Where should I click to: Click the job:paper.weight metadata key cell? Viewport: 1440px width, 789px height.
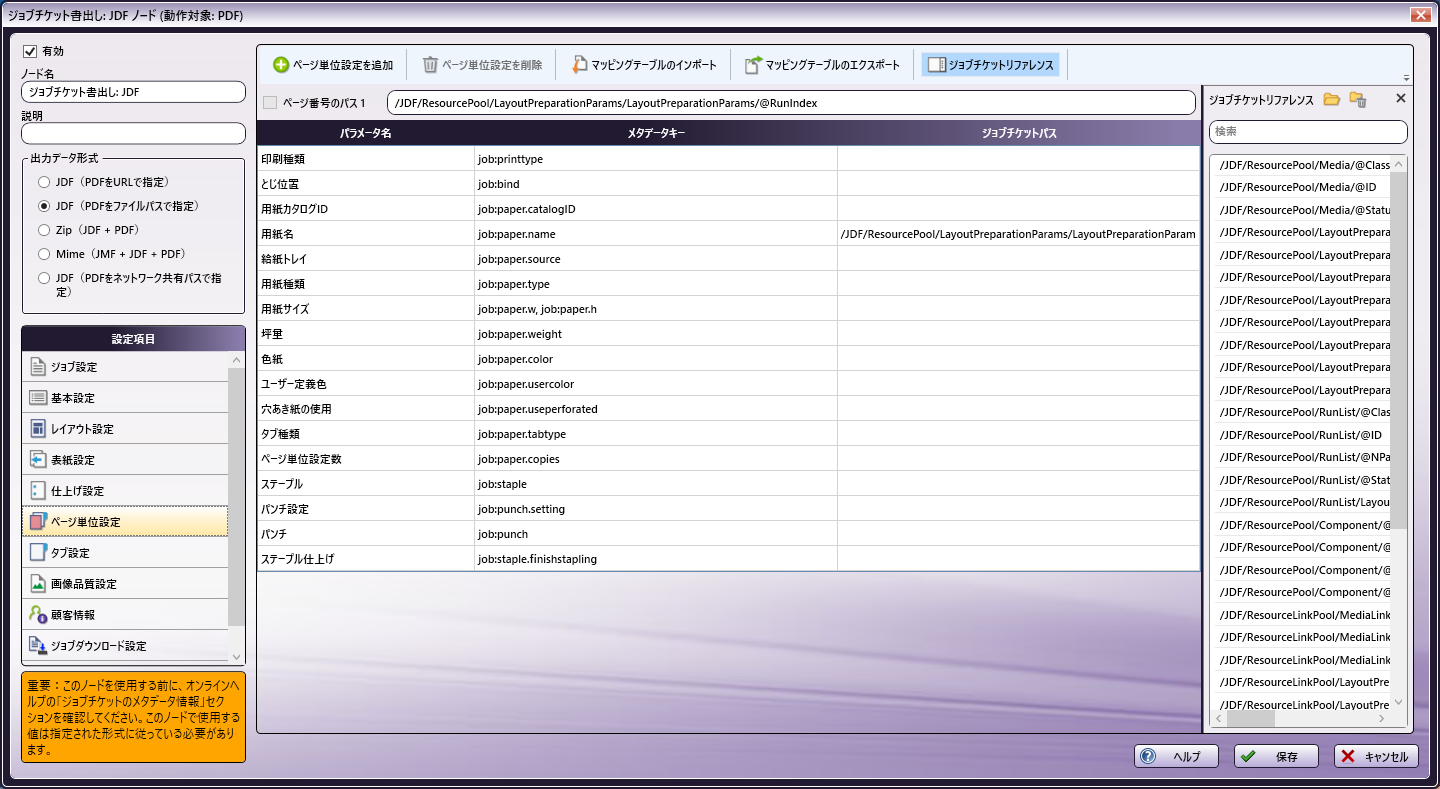tap(656, 334)
